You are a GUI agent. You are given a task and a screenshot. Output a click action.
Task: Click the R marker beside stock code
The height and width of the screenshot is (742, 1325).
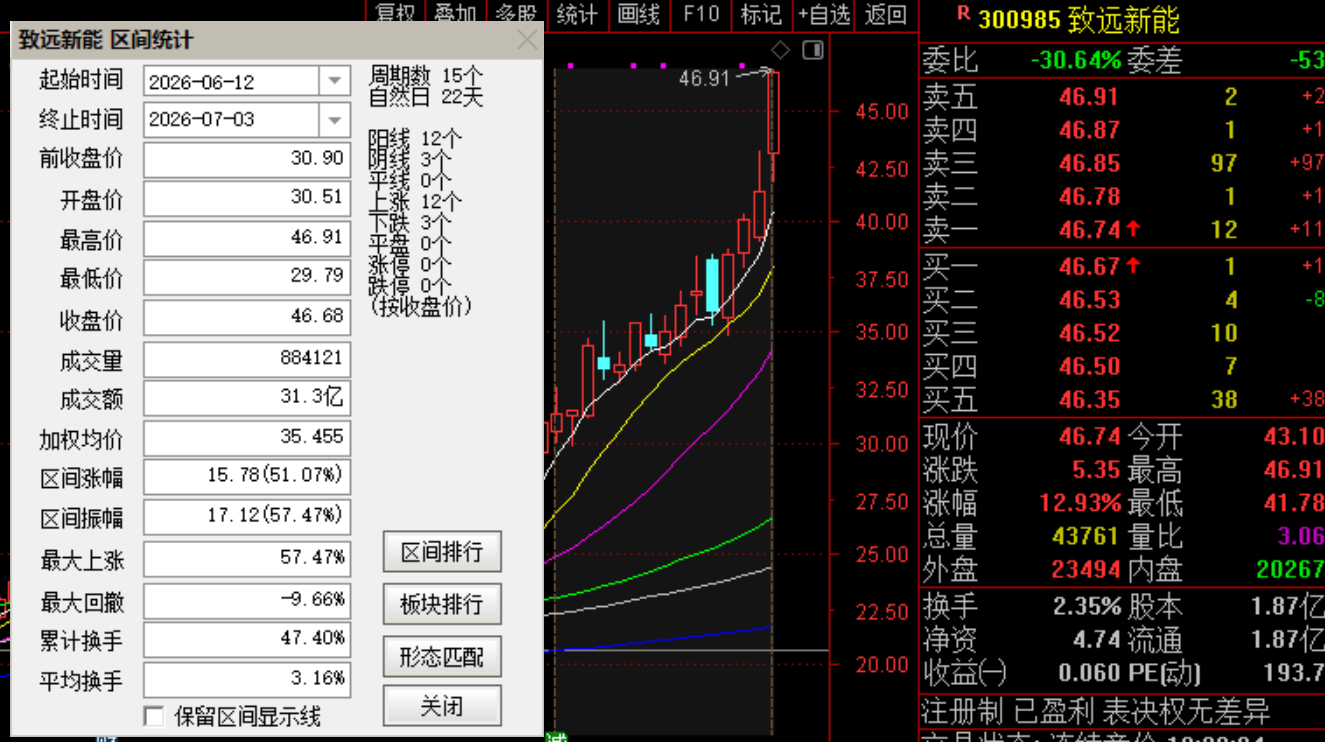click(x=963, y=13)
